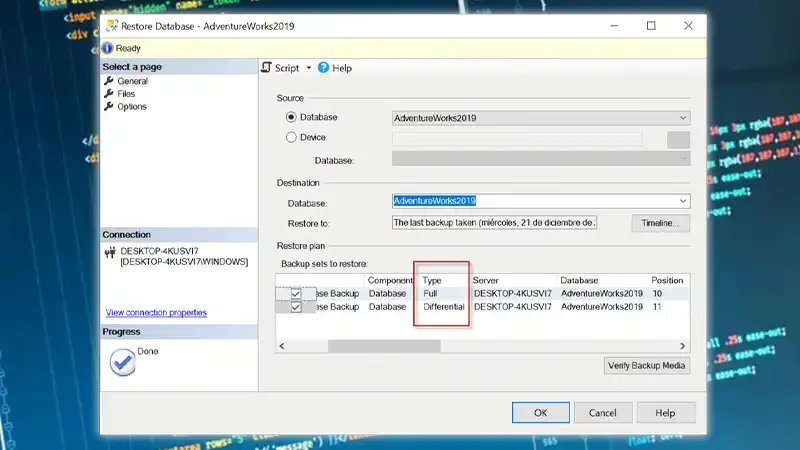Maximize the Restore Database window
This screenshot has height=450, width=800.
(x=651, y=26)
